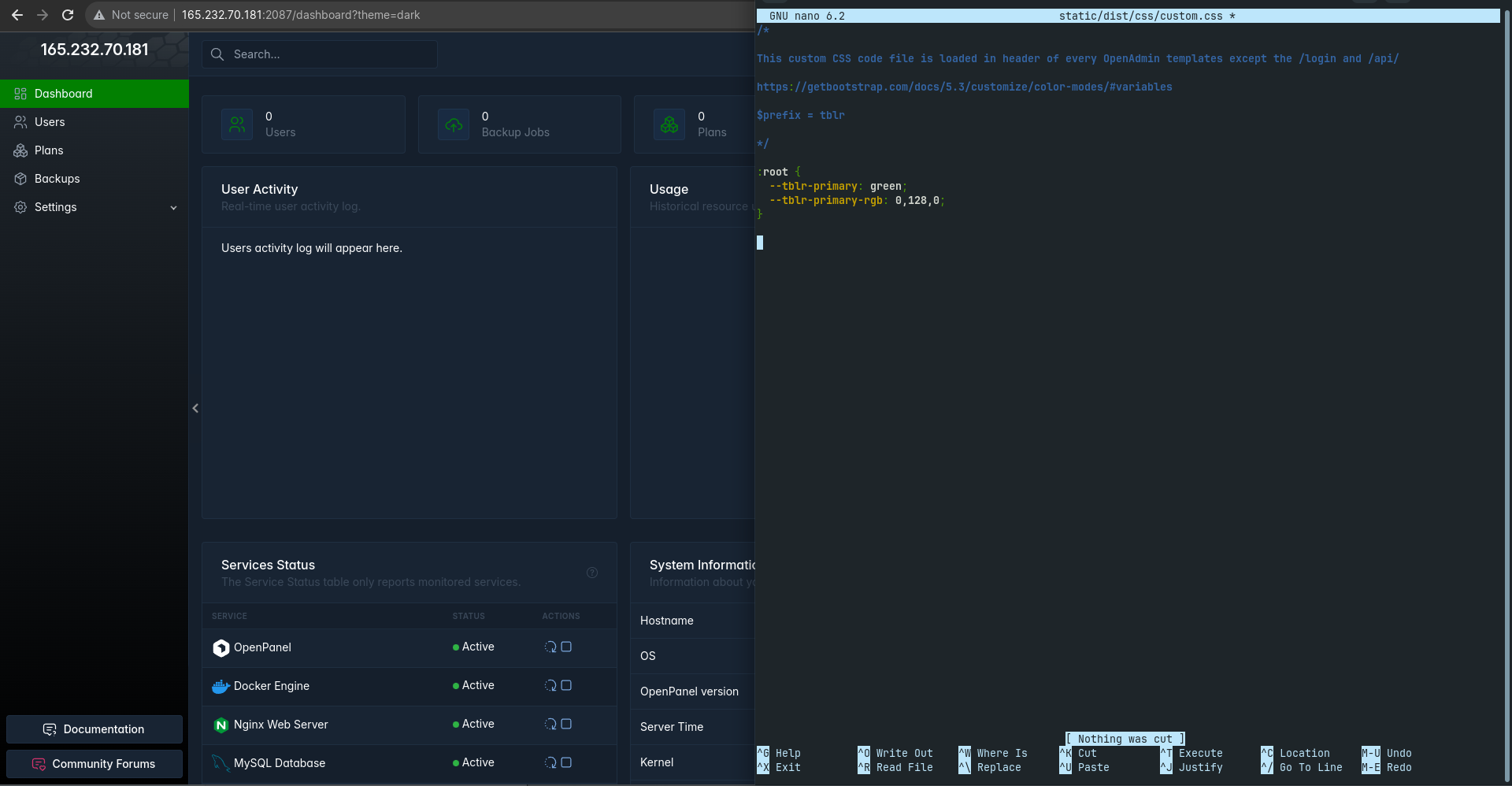The height and width of the screenshot is (786, 1512).
Task: Click the STATUS column header
Action: coord(469,616)
